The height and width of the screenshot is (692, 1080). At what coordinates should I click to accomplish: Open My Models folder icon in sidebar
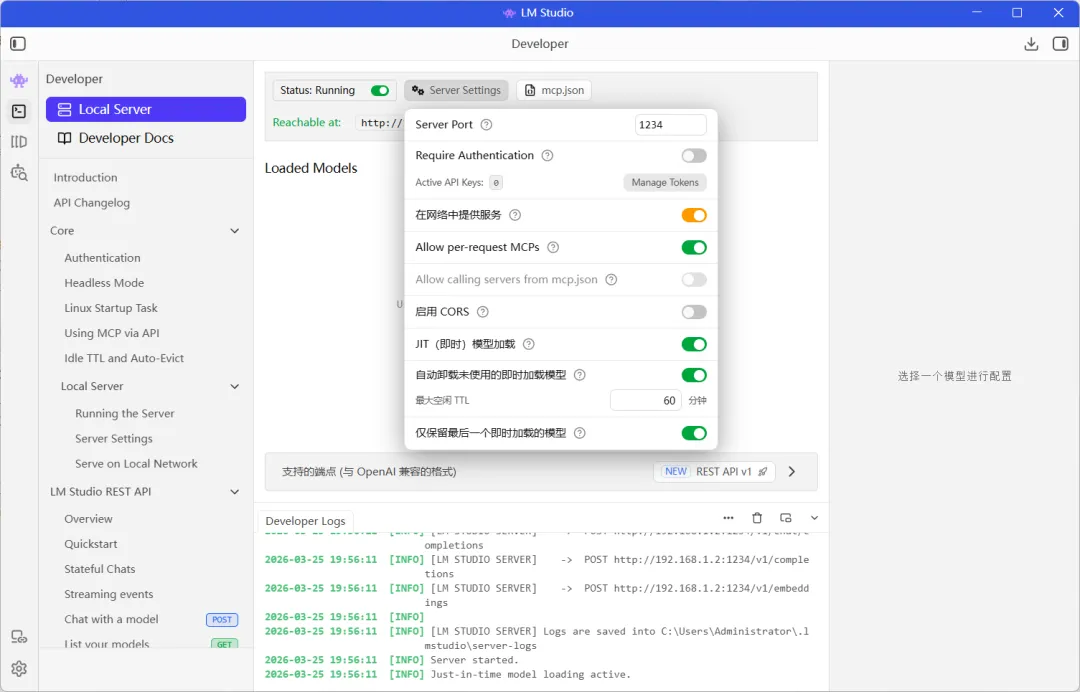pos(19,142)
